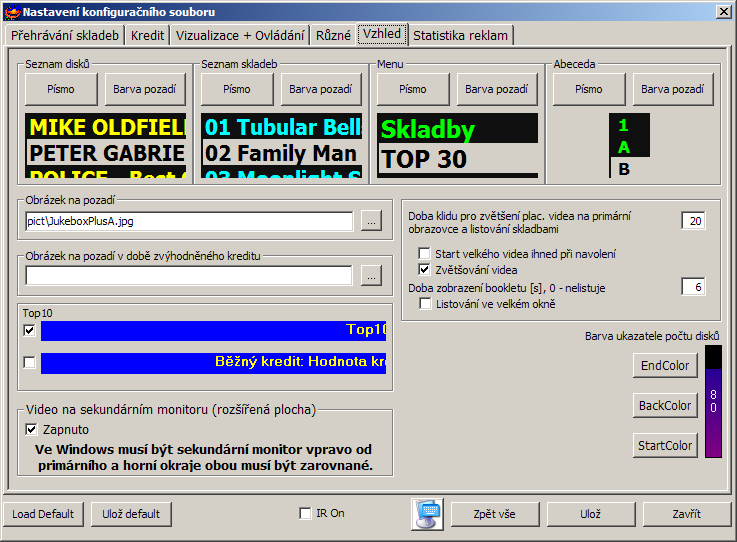Click Barva pozadí under Seznam disků
Screen dimensions: 737x542
[145, 89]
